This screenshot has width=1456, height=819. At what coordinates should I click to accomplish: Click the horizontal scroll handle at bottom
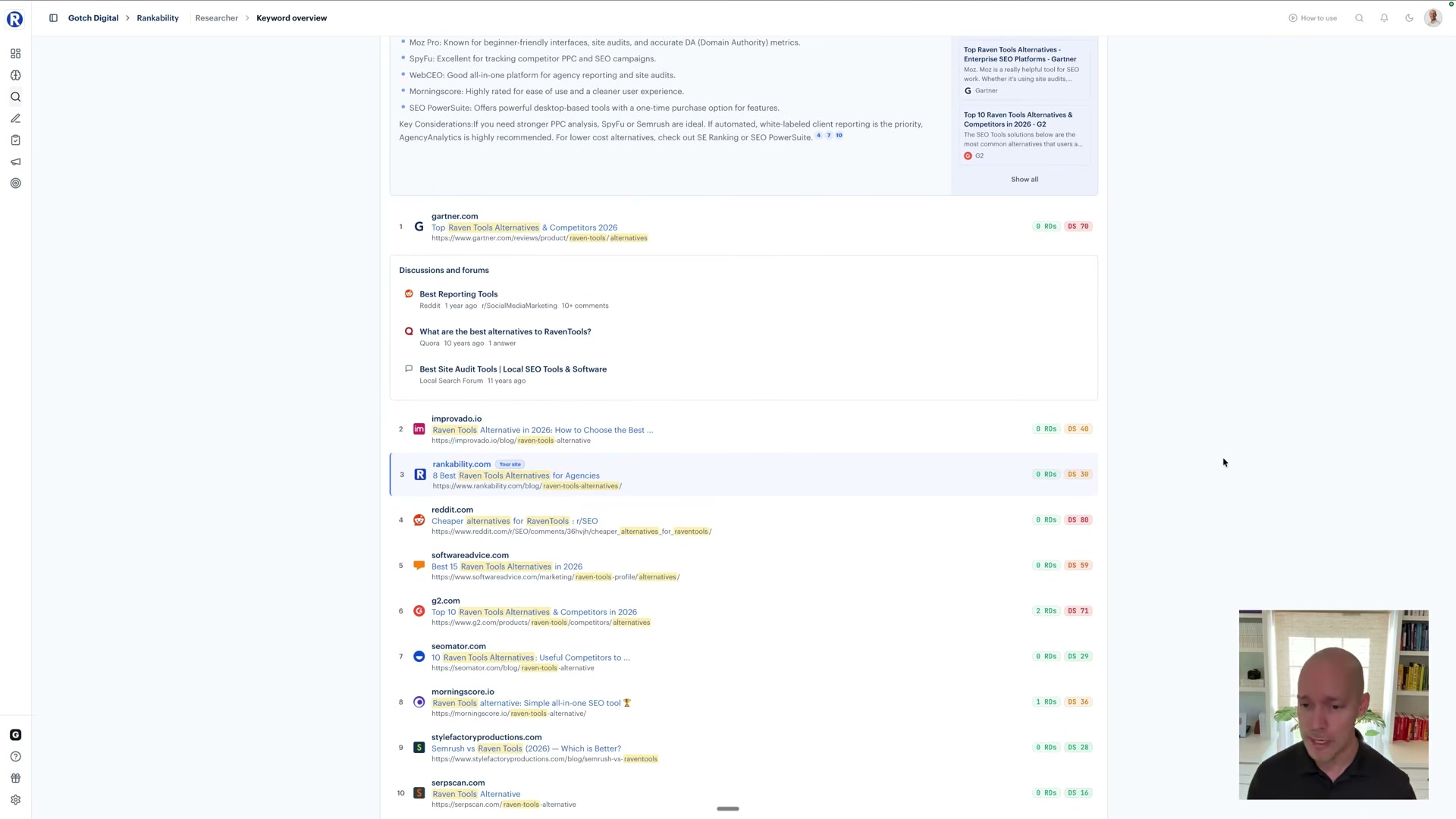pyautogui.click(x=727, y=809)
